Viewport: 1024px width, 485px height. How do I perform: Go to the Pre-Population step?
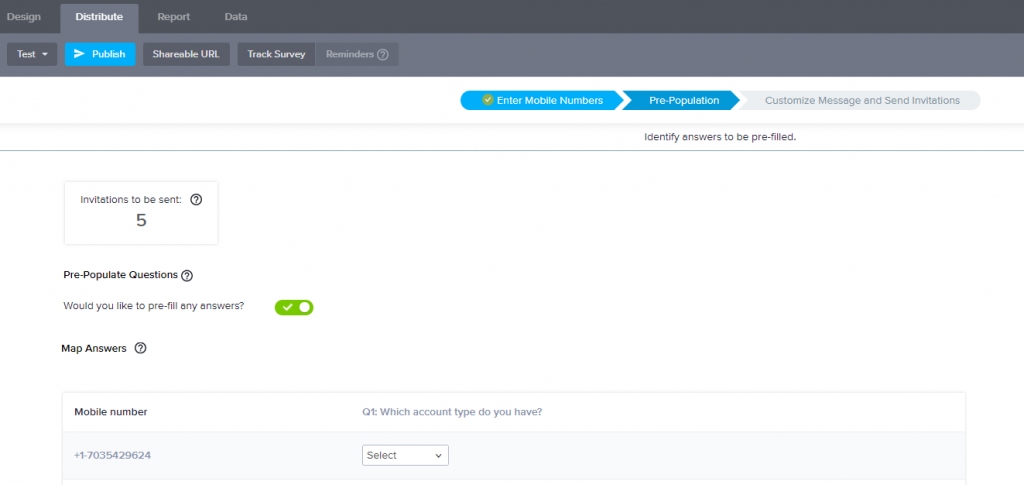[x=683, y=100]
